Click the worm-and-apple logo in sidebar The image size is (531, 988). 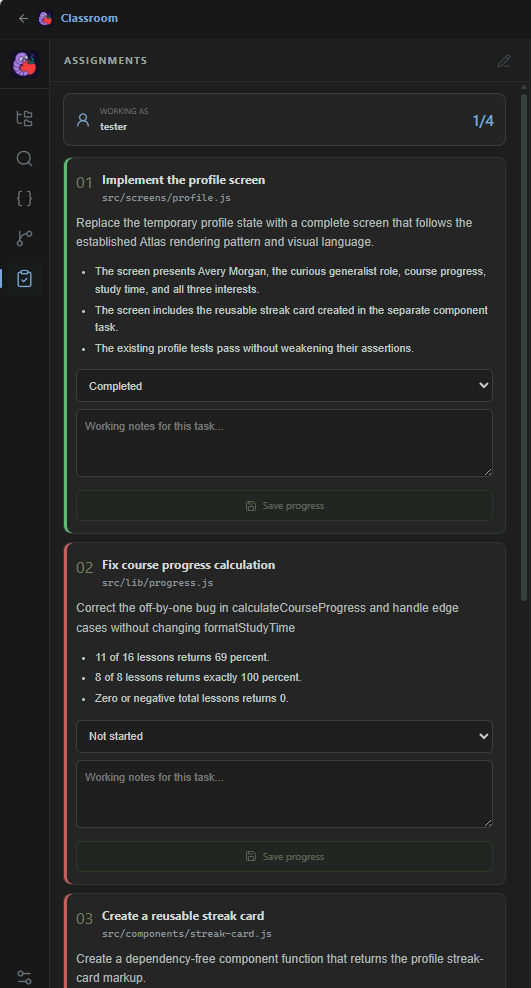tap(25, 64)
